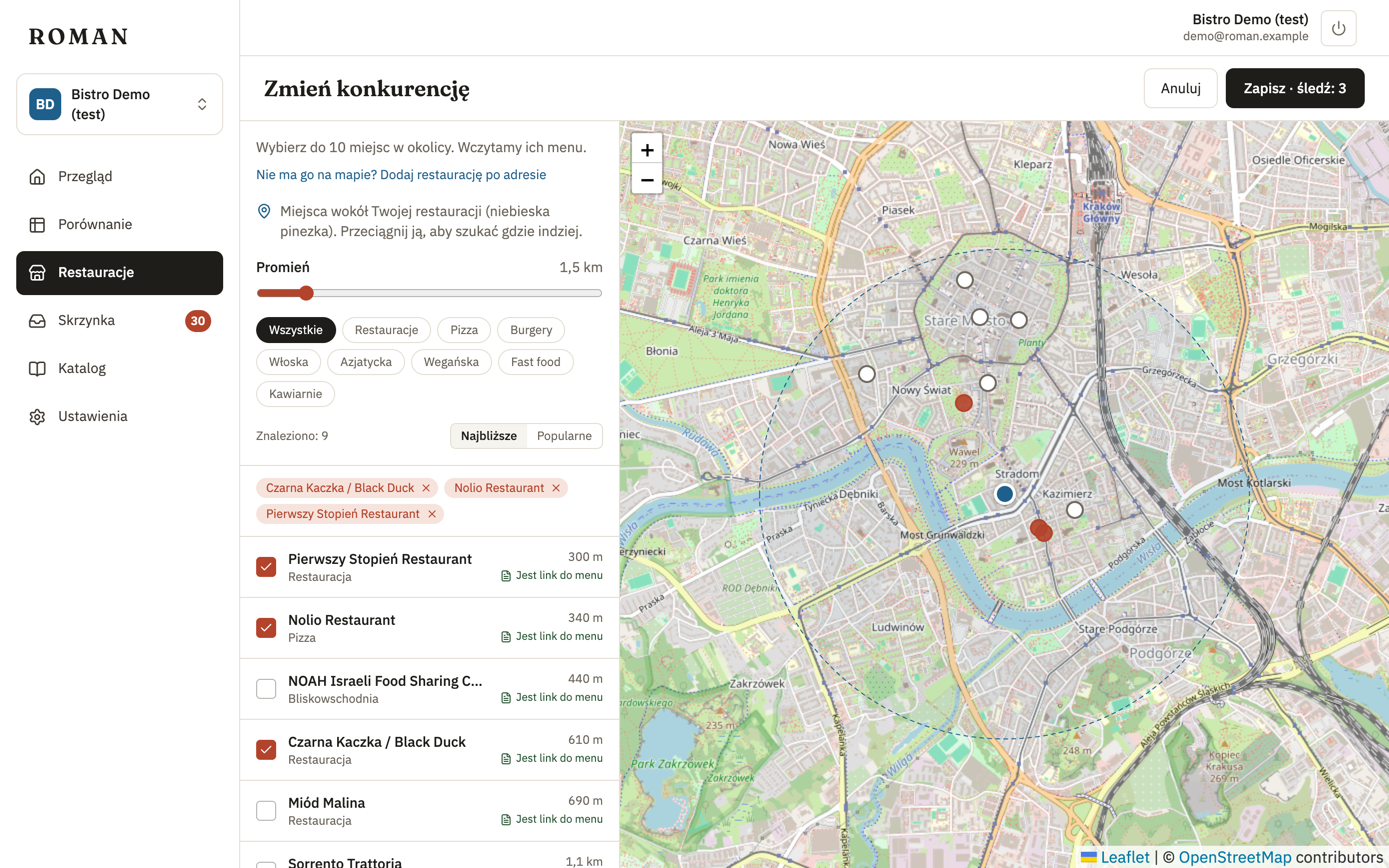Click Zapisz · śledź: 3 button

[1295, 88]
